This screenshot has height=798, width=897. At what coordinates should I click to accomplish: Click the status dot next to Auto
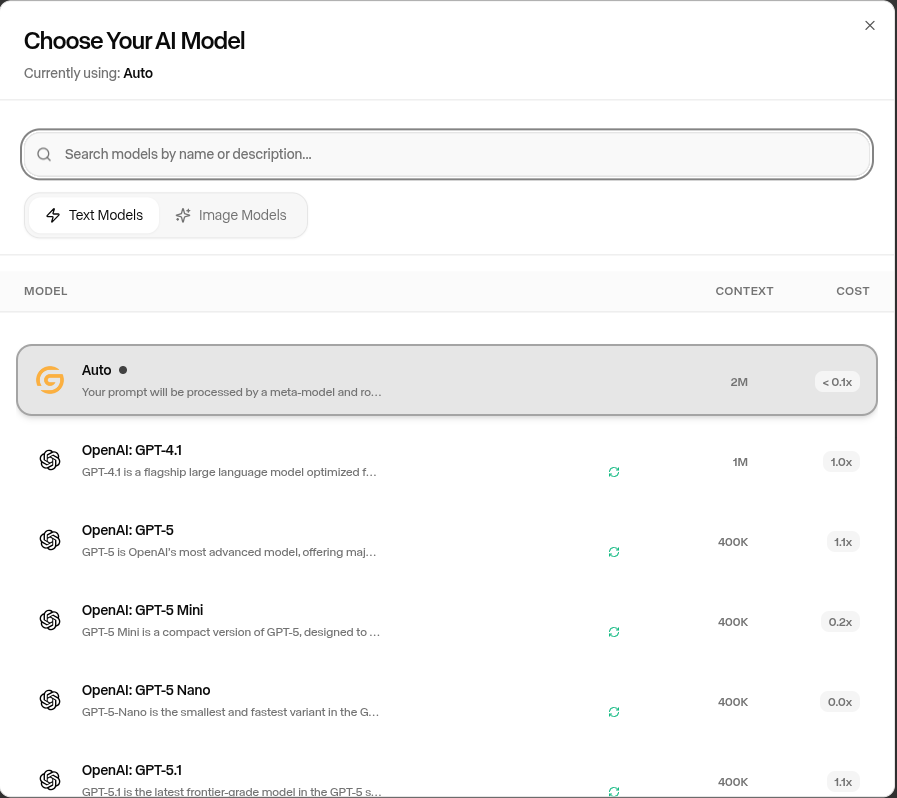[122, 369]
